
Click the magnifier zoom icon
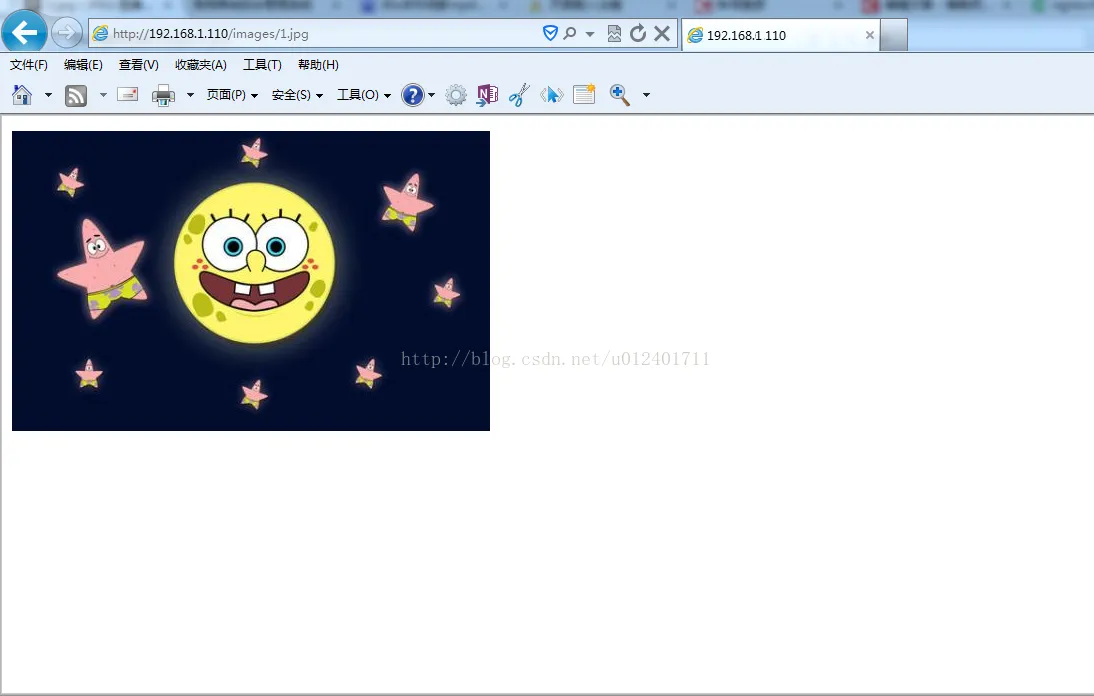pyautogui.click(x=620, y=95)
